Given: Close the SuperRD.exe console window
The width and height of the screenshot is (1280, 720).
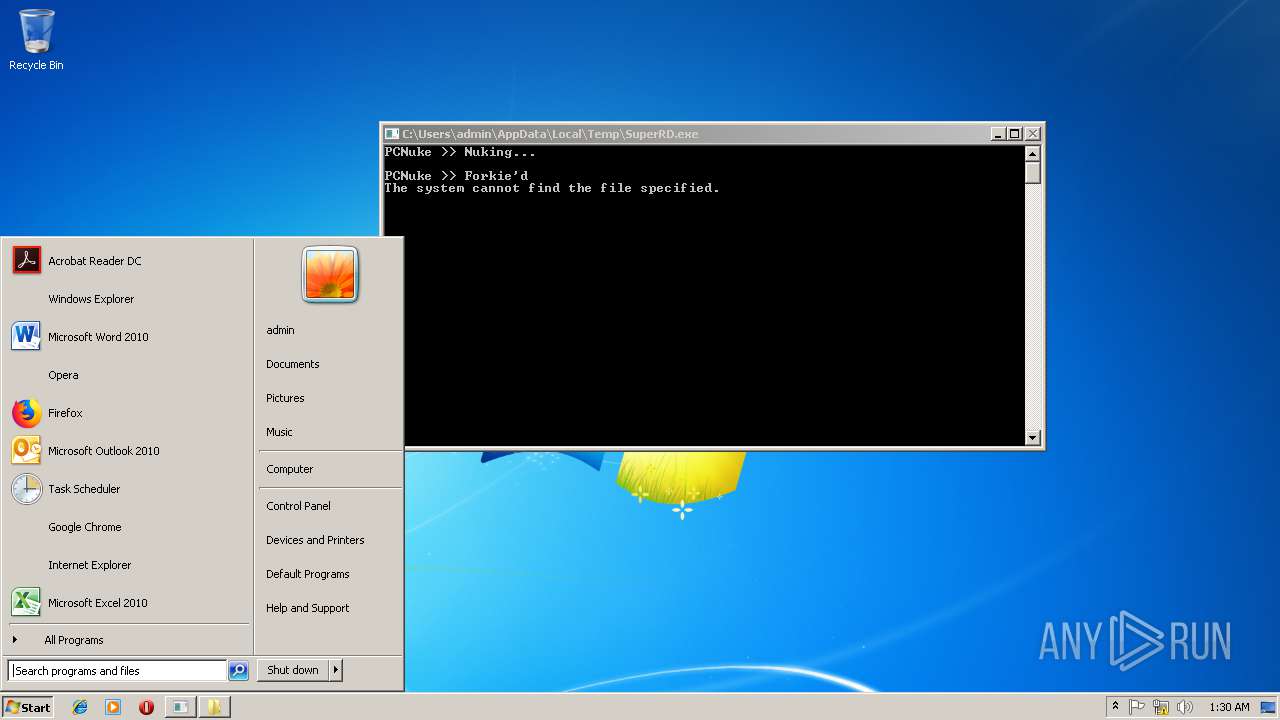Looking at the screenshot, I should coord(1033,134).
